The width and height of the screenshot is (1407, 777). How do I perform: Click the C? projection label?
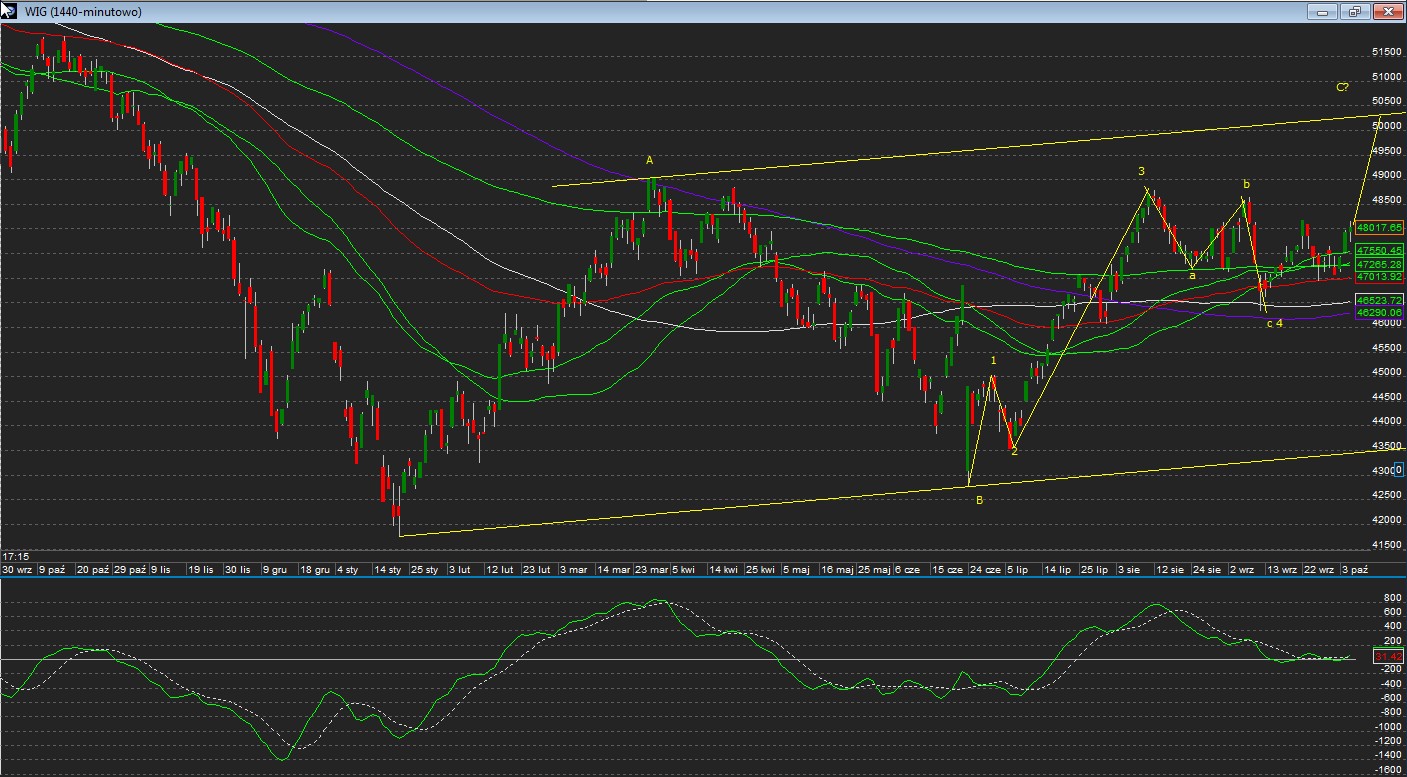point(1342,87)
